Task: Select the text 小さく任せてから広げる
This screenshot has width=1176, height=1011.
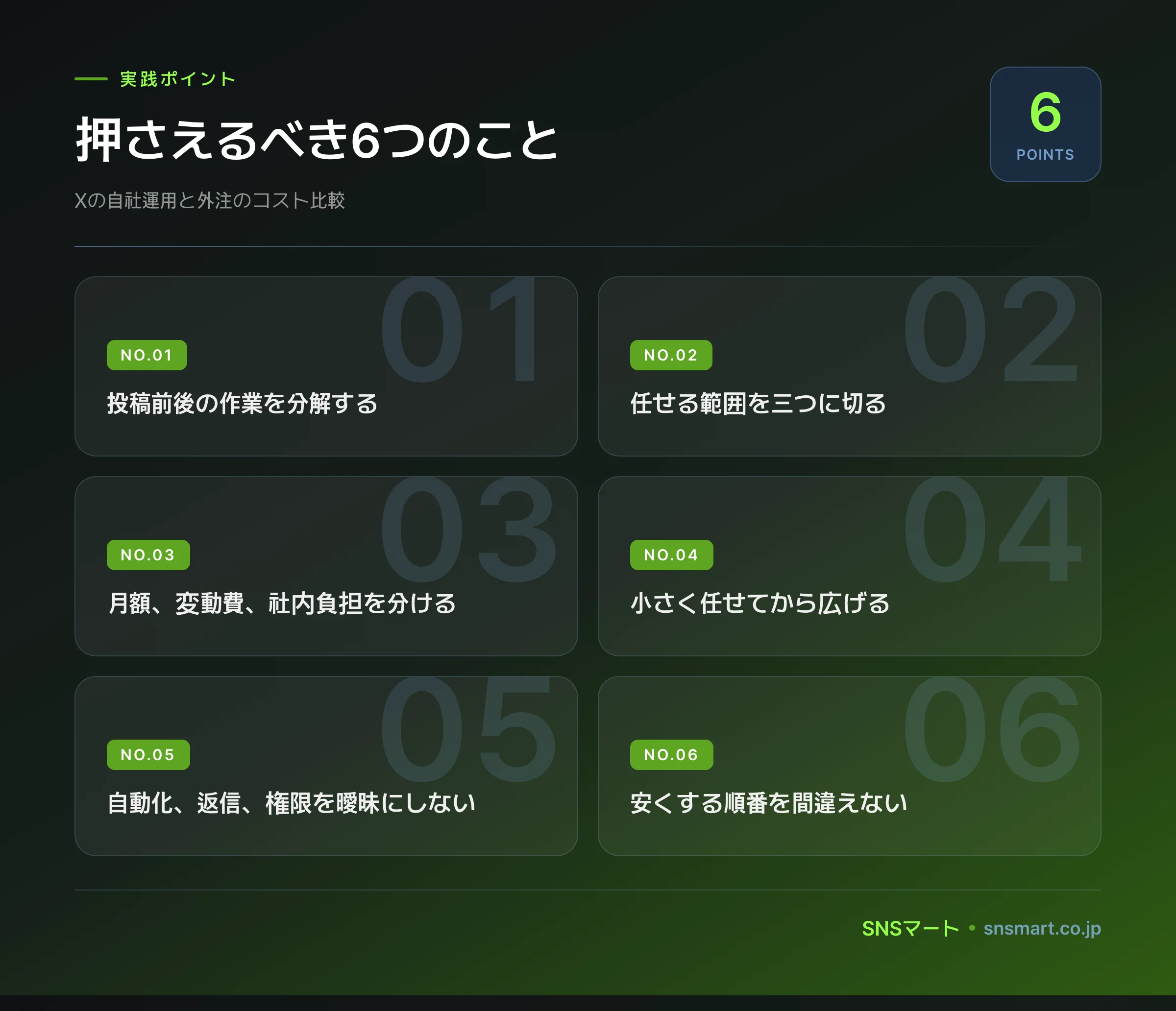Action: 760,603
